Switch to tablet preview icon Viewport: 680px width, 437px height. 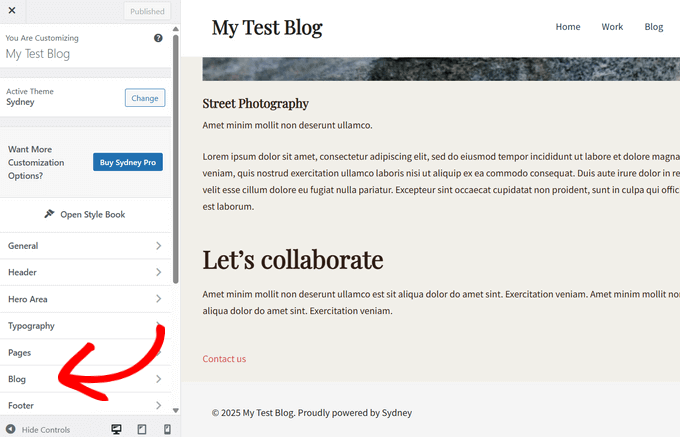pos(142,429)
